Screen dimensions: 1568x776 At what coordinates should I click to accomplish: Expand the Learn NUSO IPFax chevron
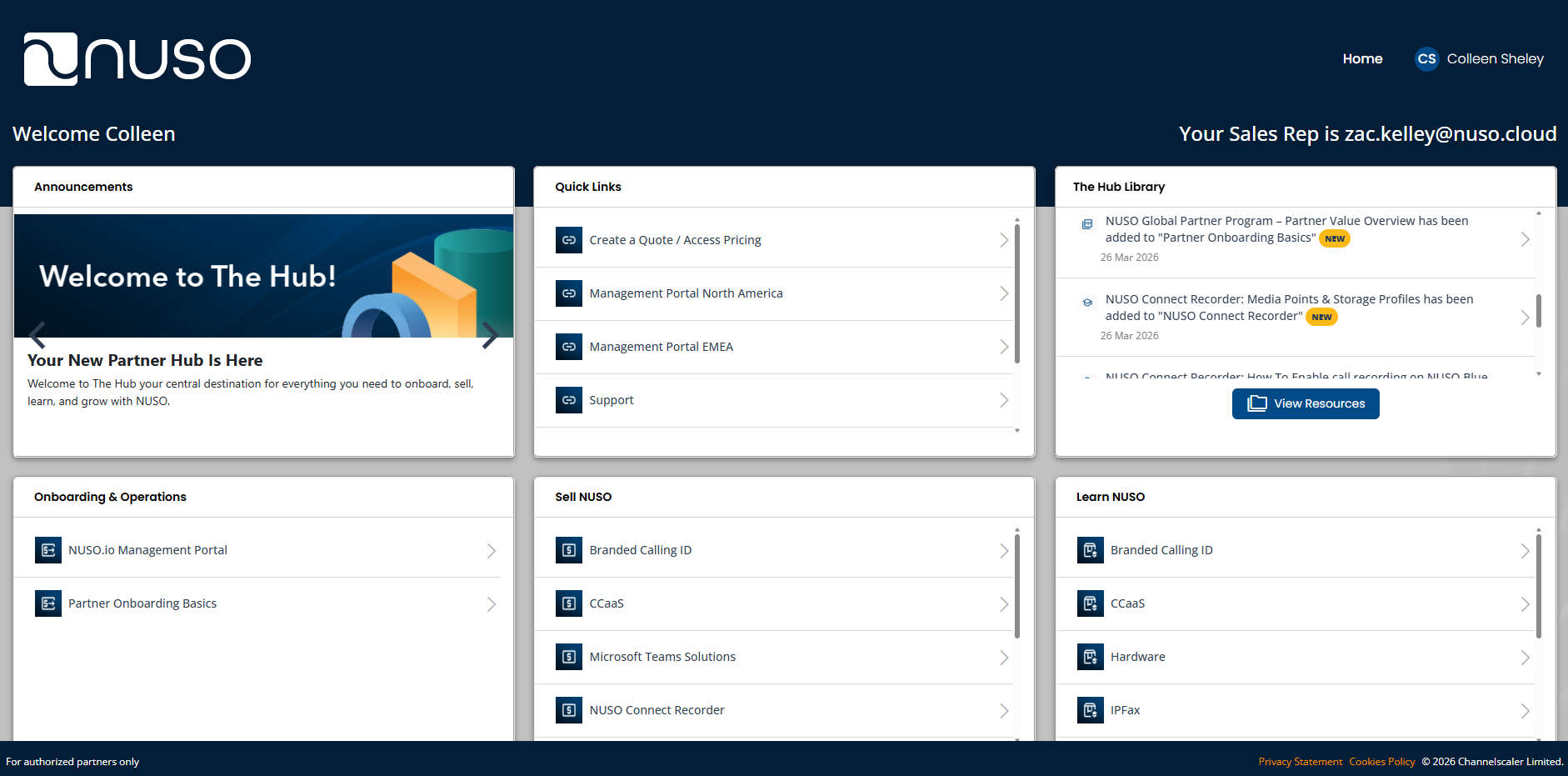coord(1525,711)
